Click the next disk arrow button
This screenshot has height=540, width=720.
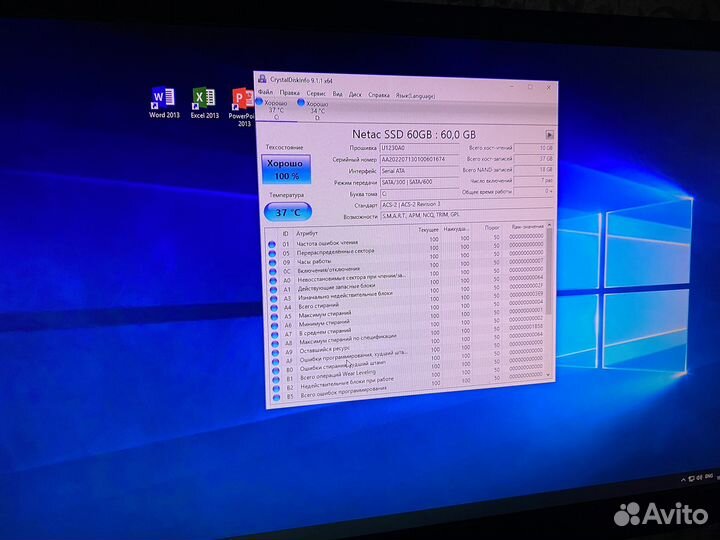(549, 135)
